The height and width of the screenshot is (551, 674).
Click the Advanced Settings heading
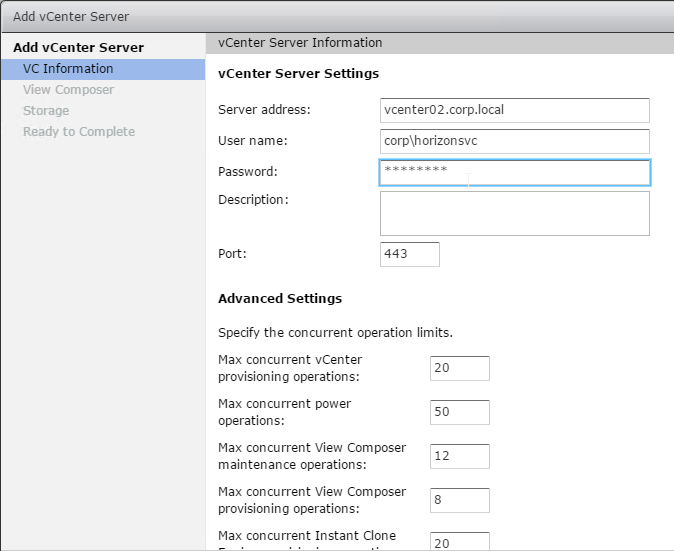tap(280, 298)
